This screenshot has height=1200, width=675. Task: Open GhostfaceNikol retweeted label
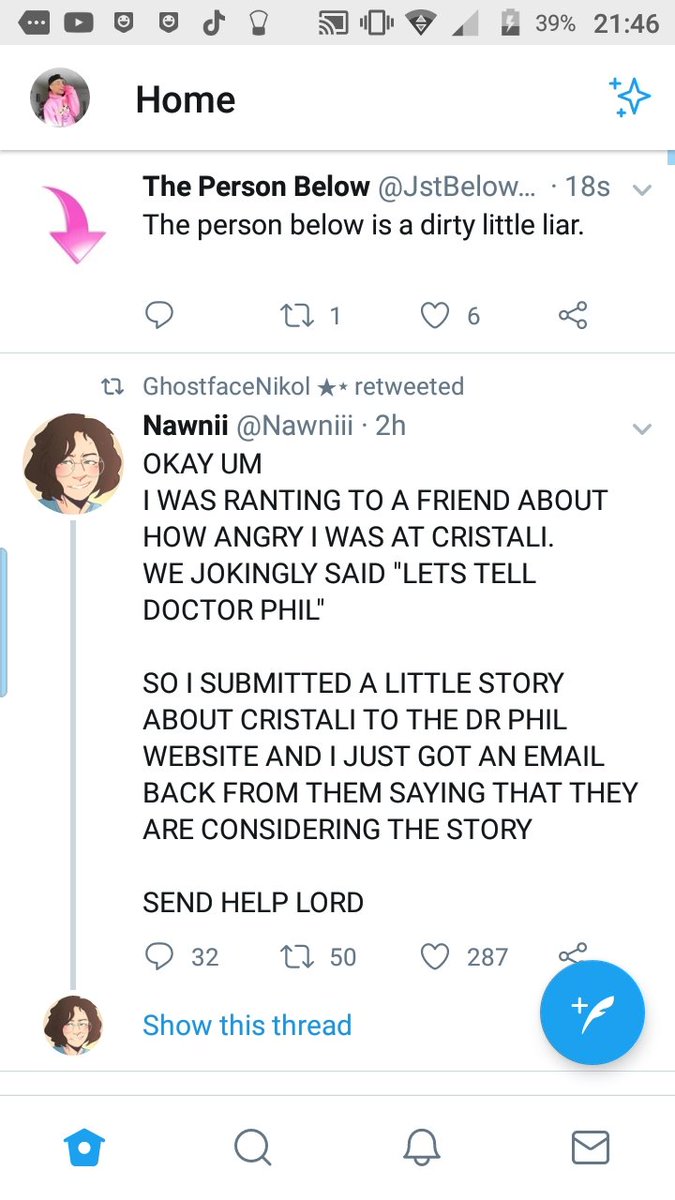point(303,385)
